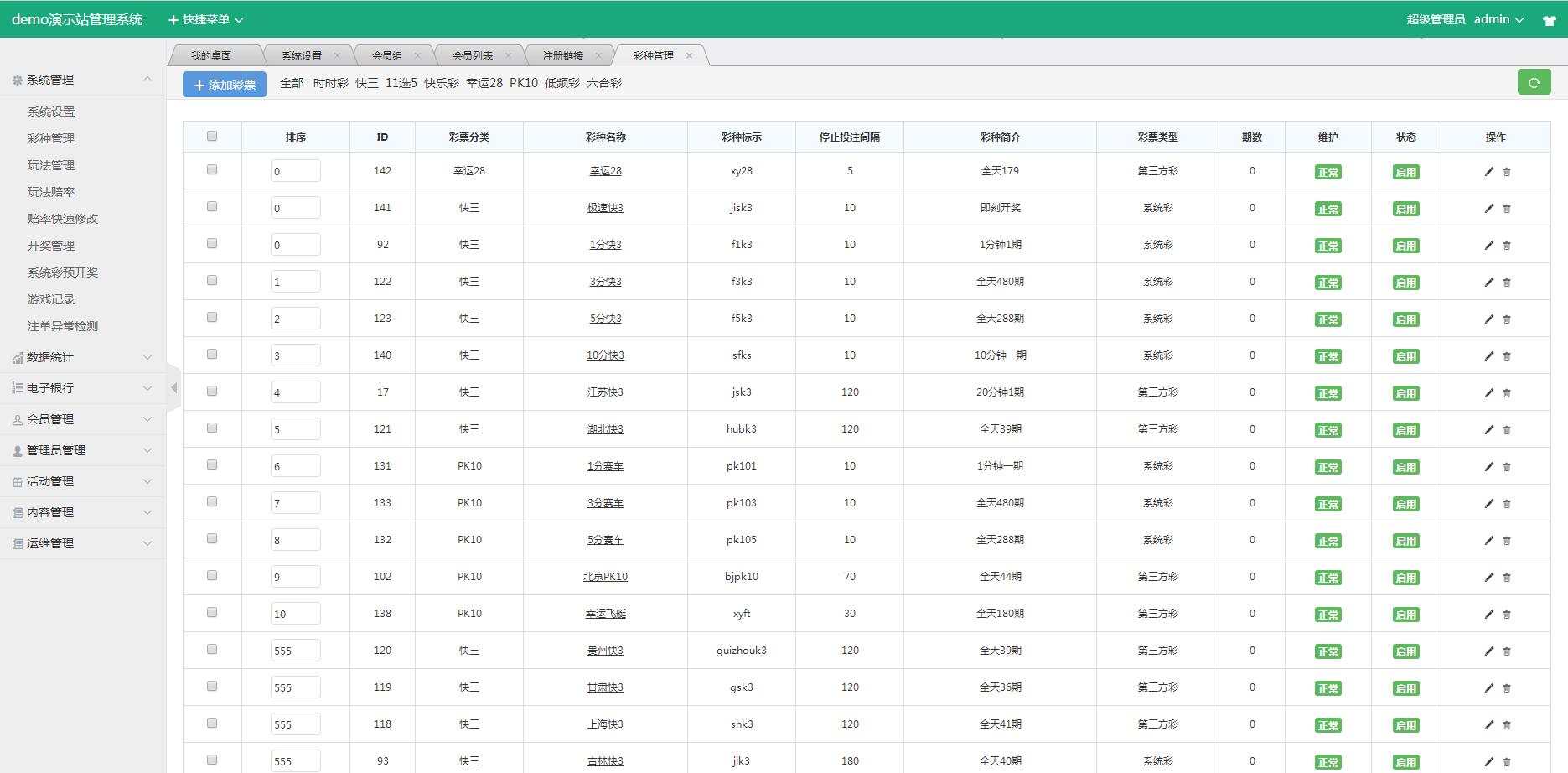This screenshot has width=1568, height=773.
Task: Filter lotteries by 时时彩
Action: (x=330, y=83)
